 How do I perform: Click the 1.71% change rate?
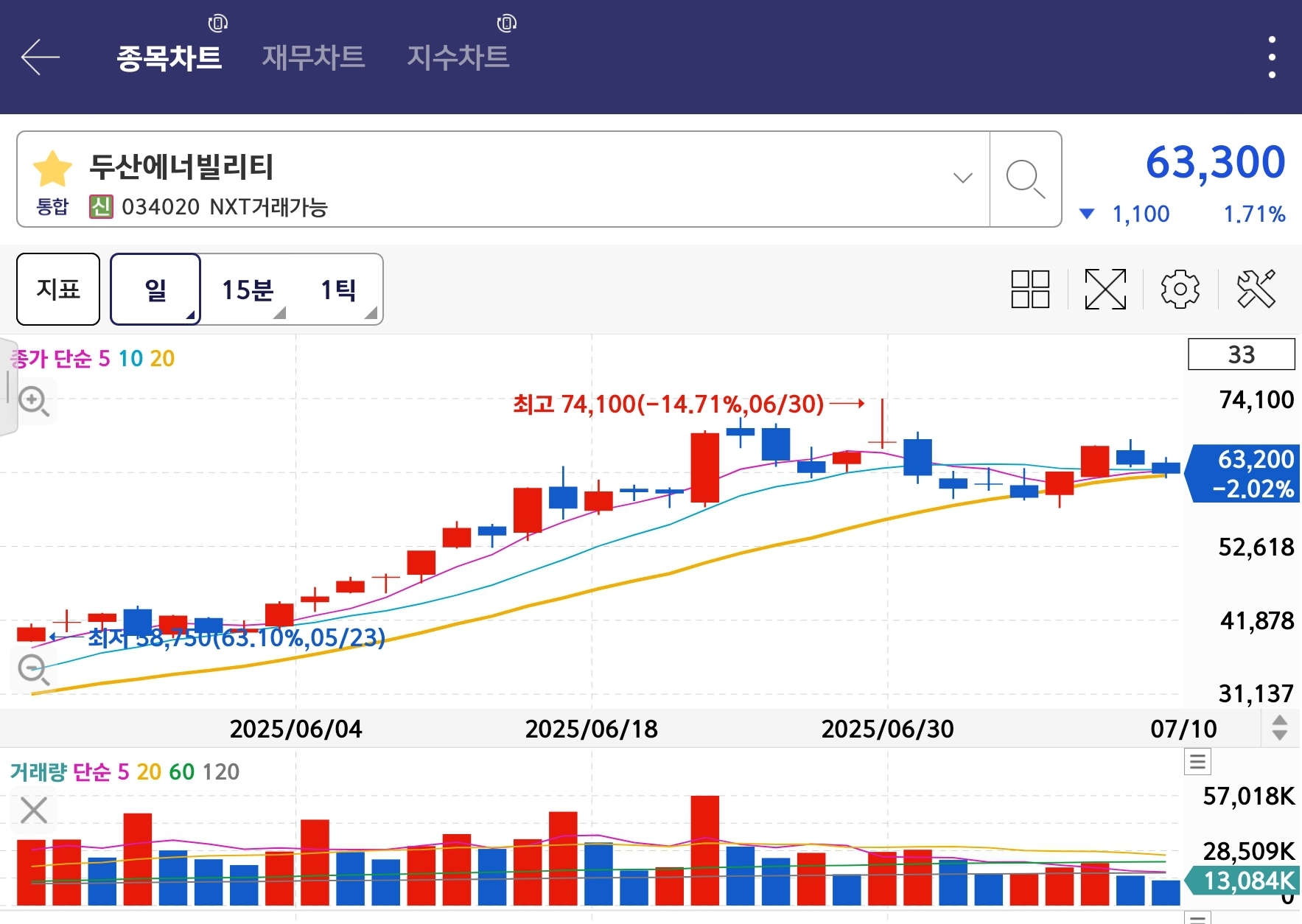pos(1254,214)
